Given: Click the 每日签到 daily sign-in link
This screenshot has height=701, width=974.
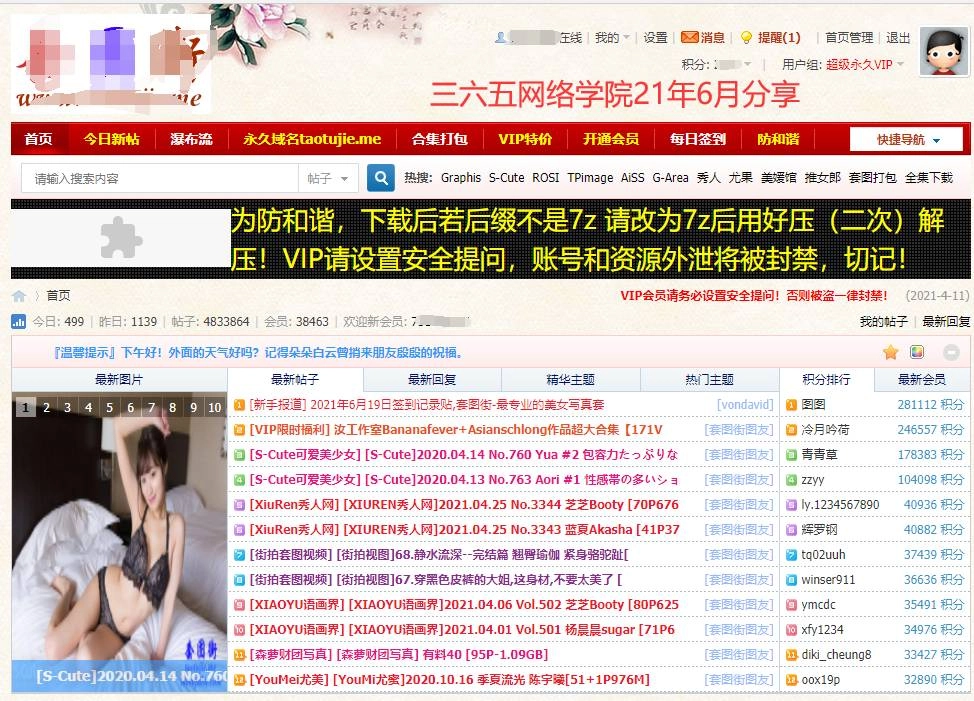Looking at the screenshot, I should [x=697, y=139].
